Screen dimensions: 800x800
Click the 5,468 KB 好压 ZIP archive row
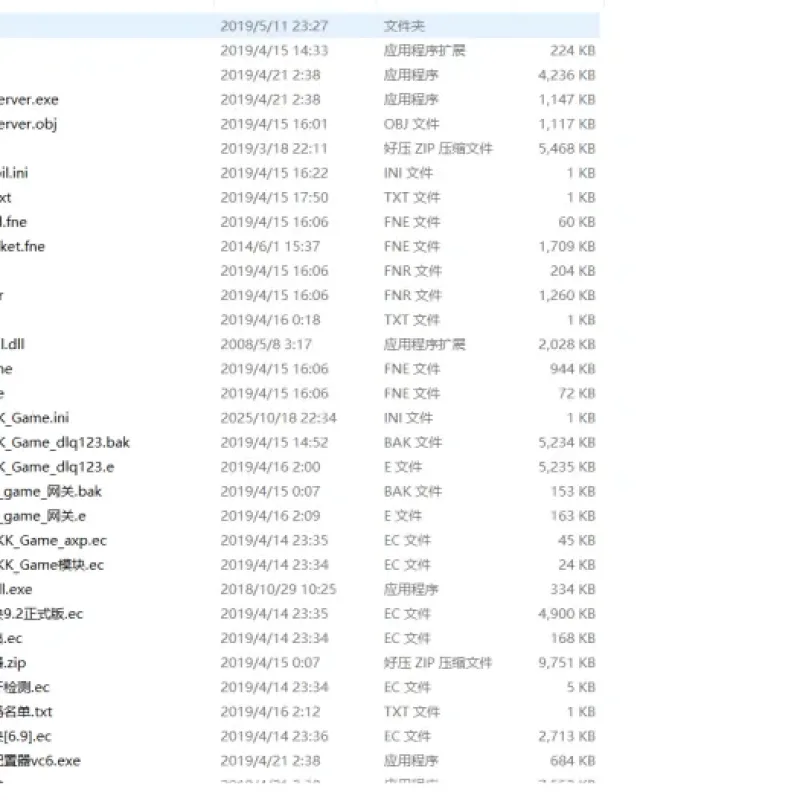tap(299, 148)
